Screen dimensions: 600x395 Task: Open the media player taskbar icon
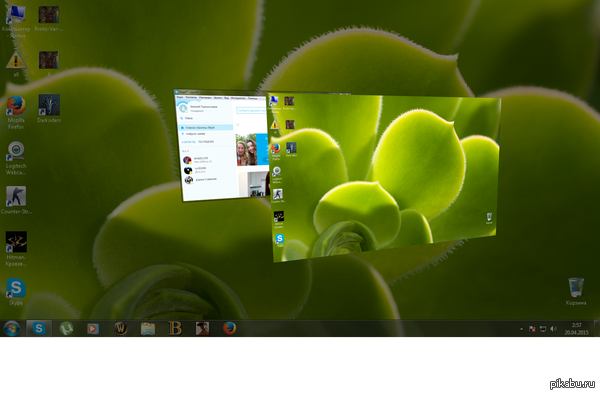93,328
